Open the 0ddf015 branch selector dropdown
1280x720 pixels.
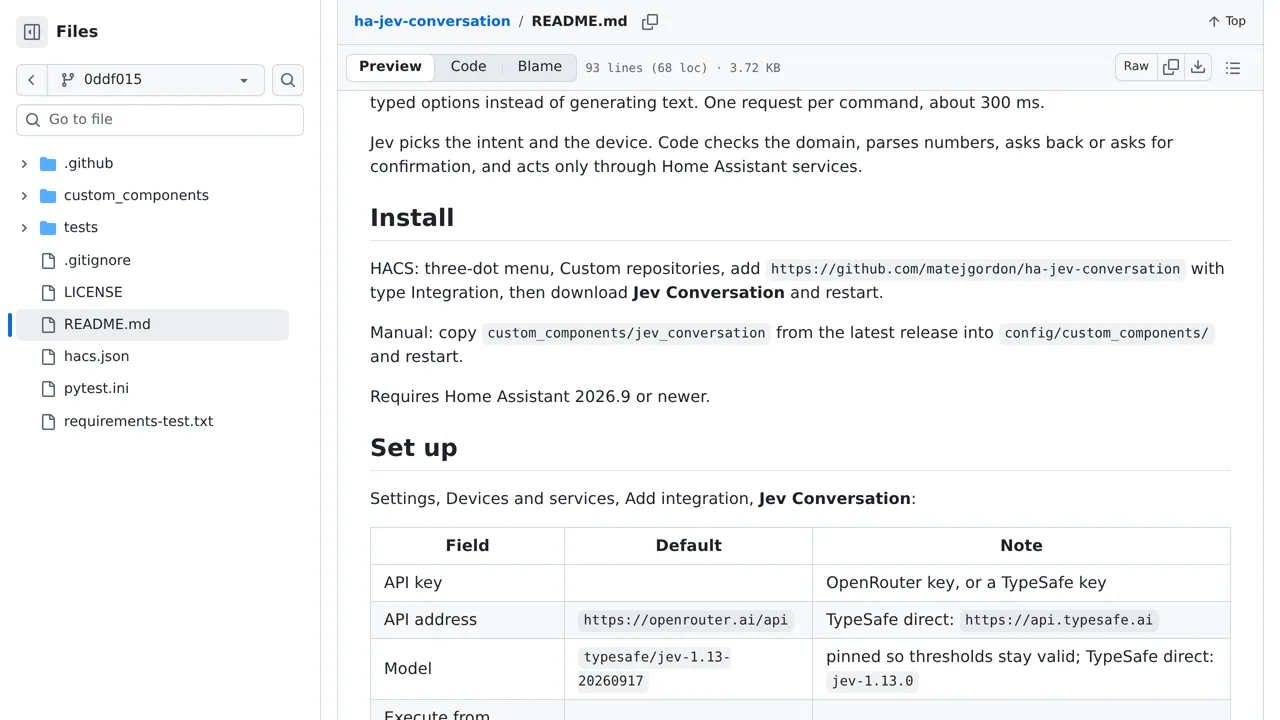click(x=156, y=80)
